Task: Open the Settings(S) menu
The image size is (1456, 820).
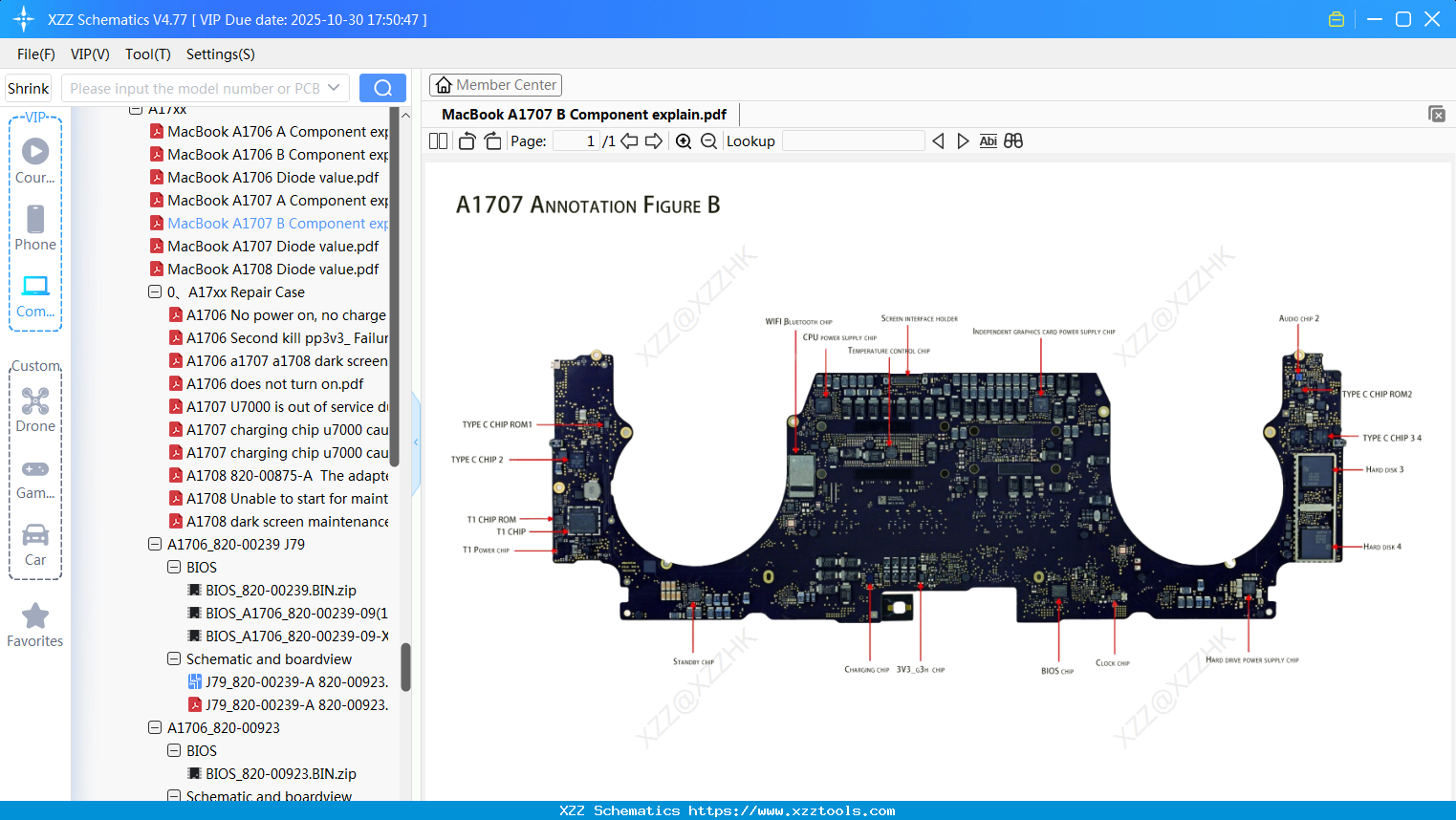Action: click(221, 54)
